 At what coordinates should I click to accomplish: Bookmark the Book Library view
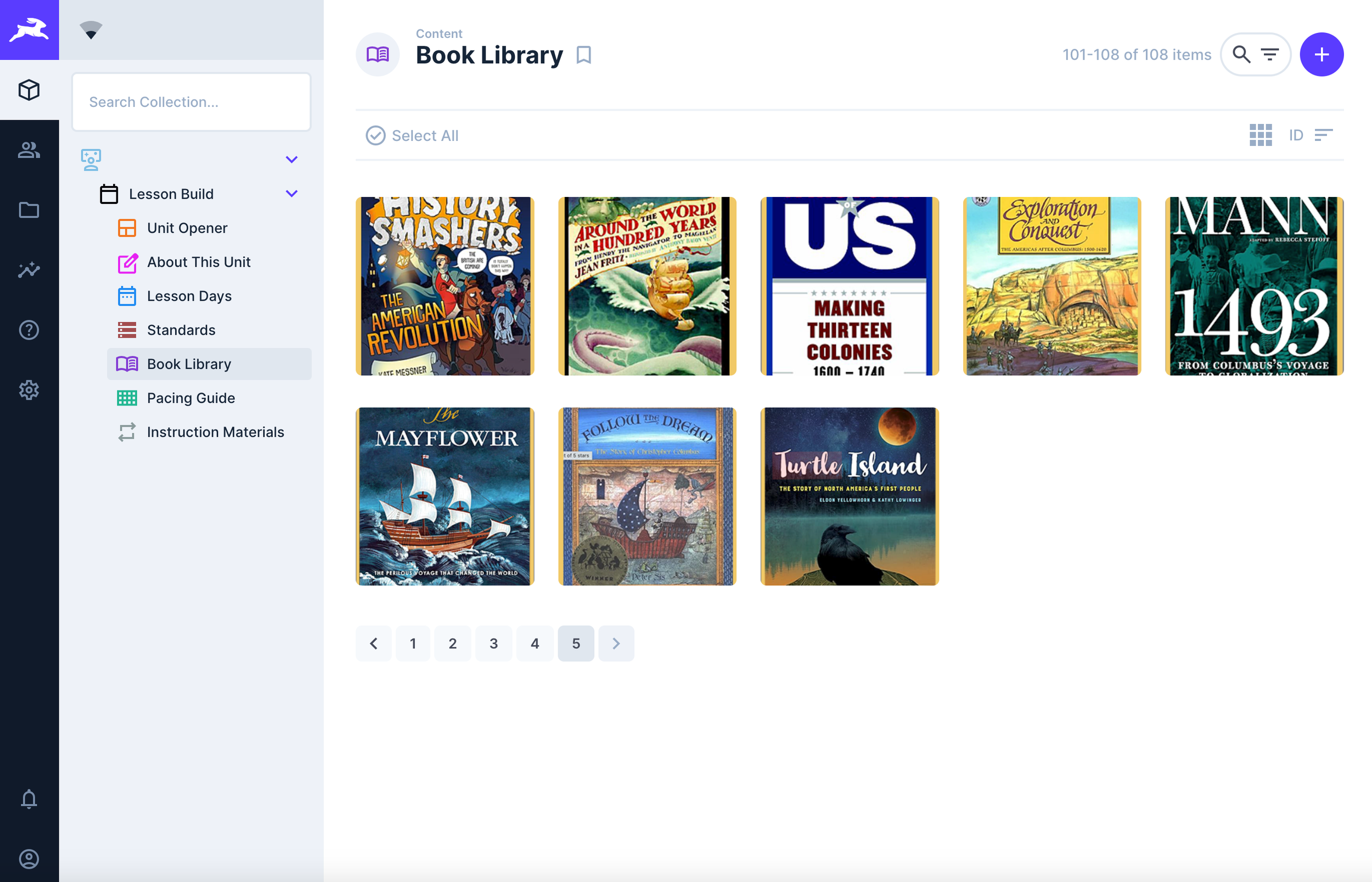(x=583, y=55)
